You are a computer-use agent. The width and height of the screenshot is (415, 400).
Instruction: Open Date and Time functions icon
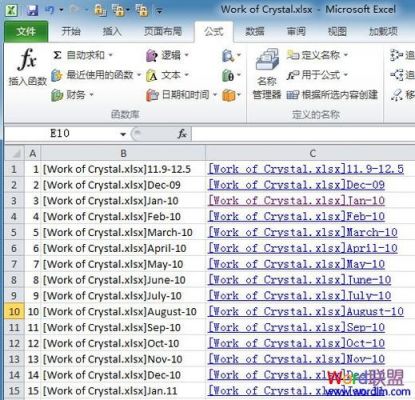[x=152, y=95]
